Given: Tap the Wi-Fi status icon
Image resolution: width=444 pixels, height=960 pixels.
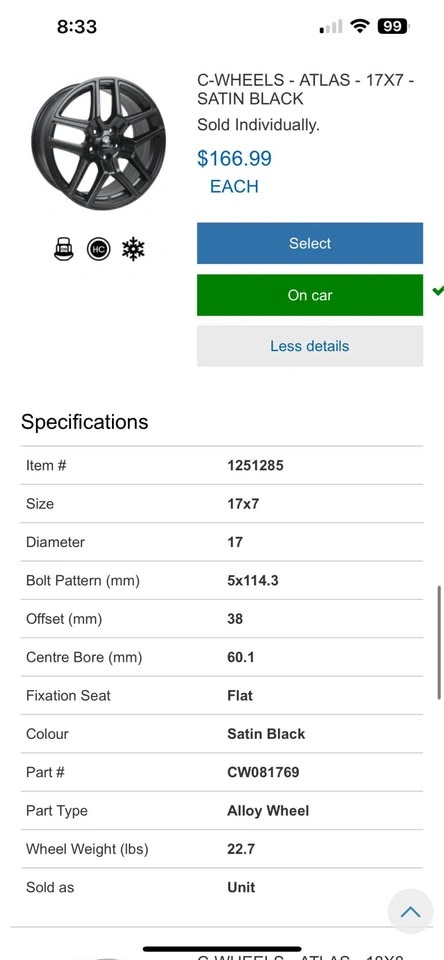Looking at the screenshot, I should 359,26.
